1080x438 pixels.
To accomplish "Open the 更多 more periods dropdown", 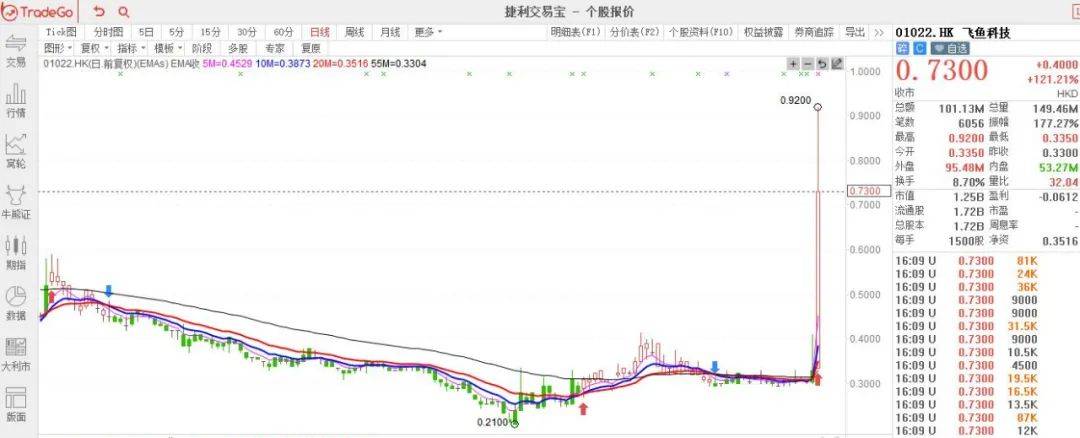I will pos(428,32).
